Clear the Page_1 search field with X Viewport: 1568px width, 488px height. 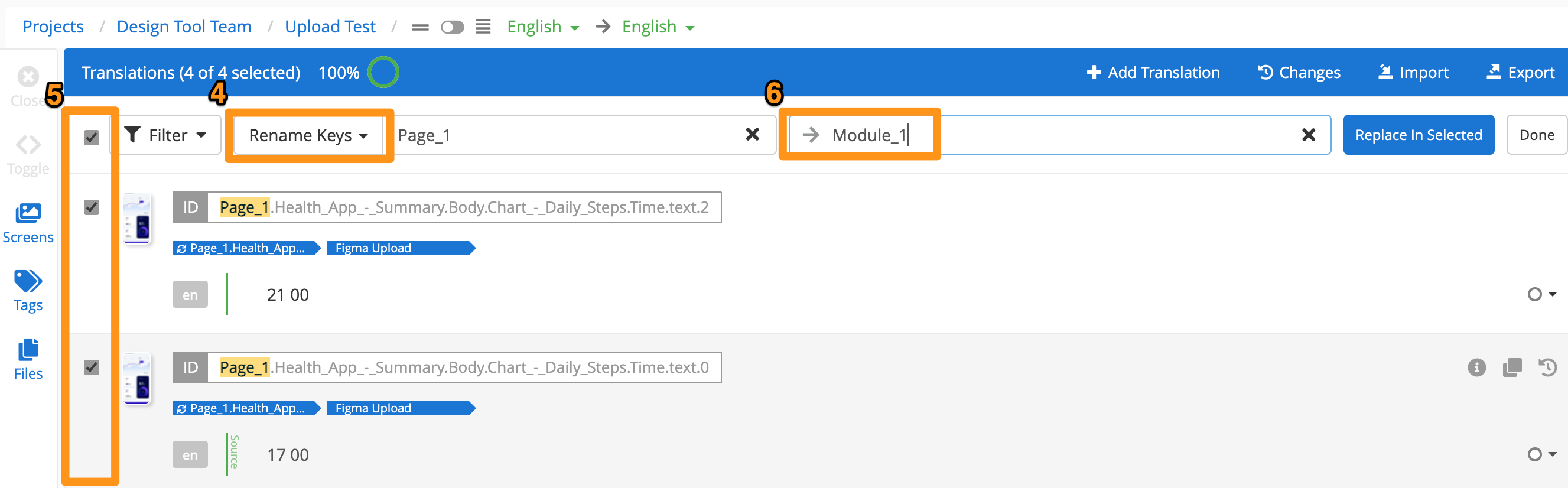pos(752,135)
